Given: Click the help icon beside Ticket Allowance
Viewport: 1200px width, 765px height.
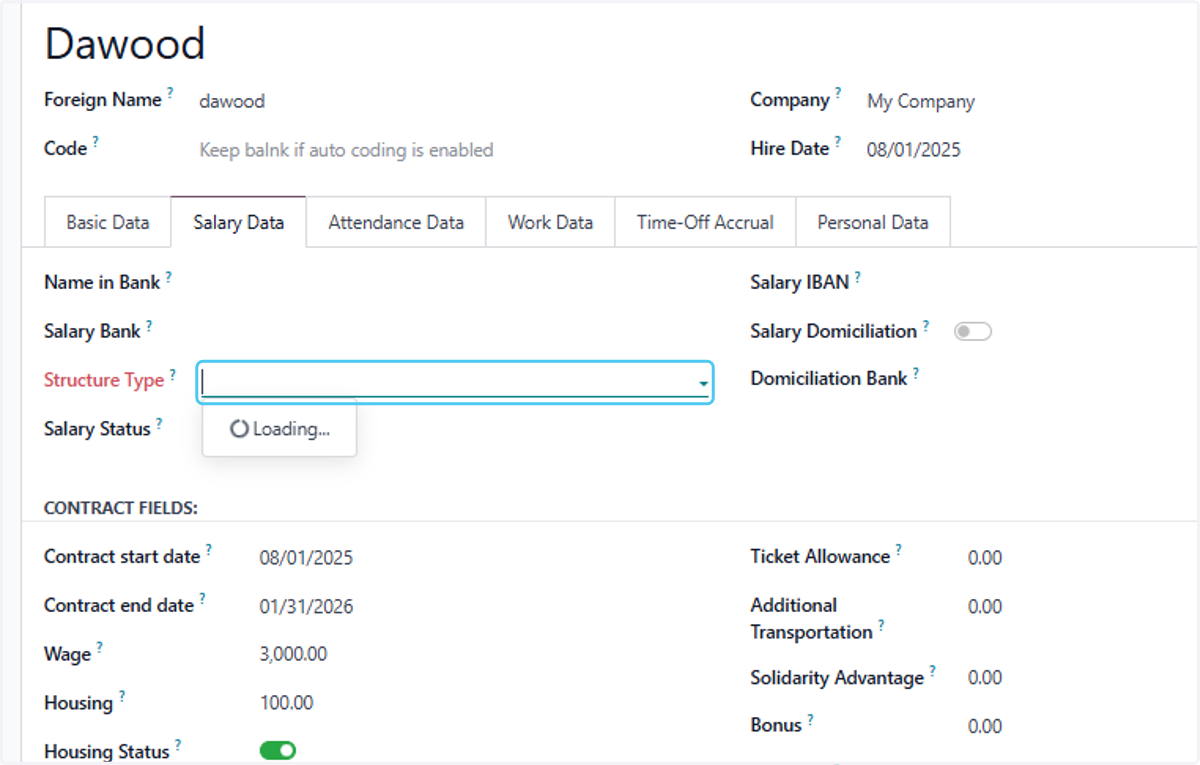Looking at the screenshot, I should pos(899,550).
